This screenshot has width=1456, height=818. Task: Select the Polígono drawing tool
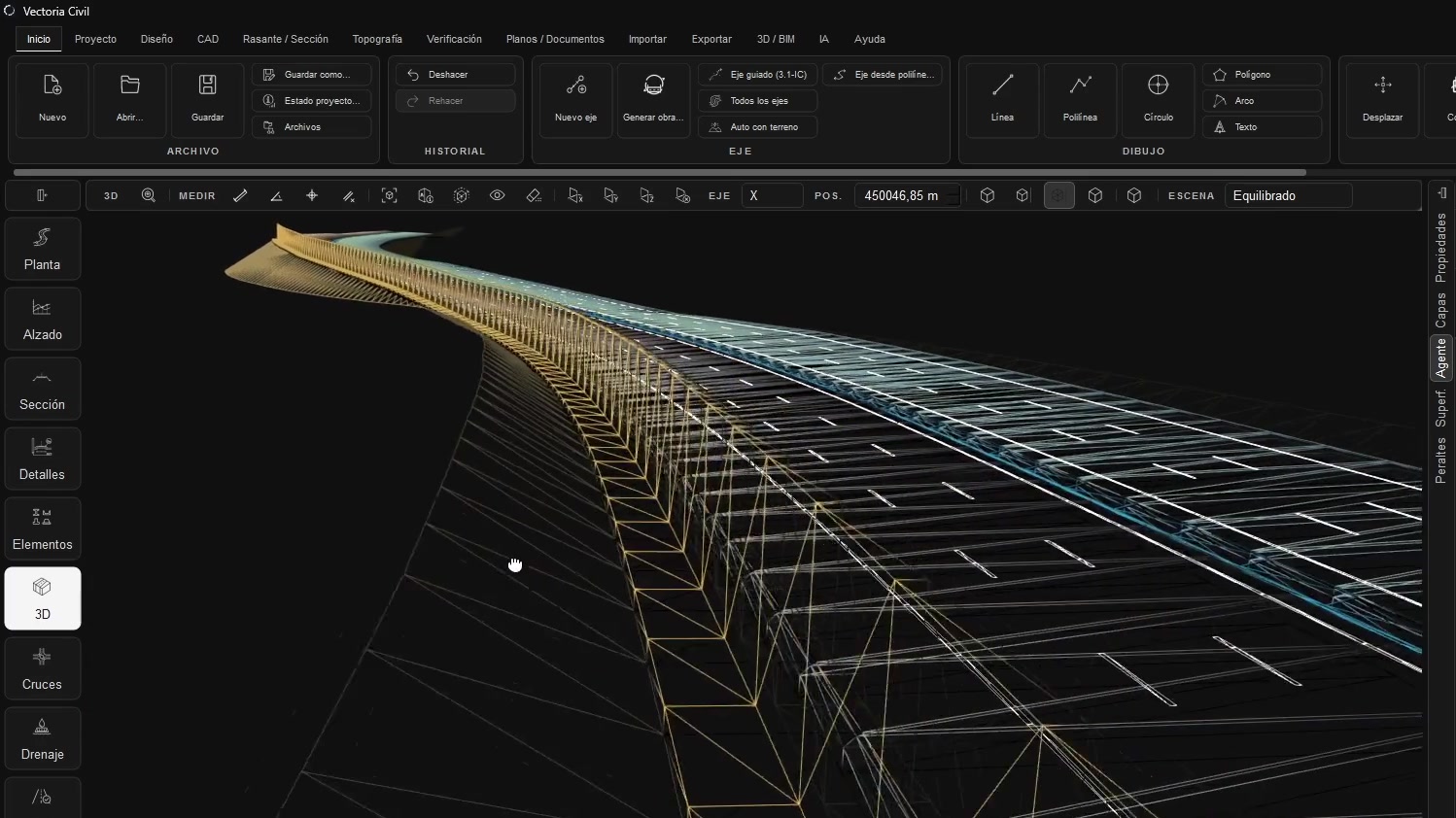tap(1263, 75)
